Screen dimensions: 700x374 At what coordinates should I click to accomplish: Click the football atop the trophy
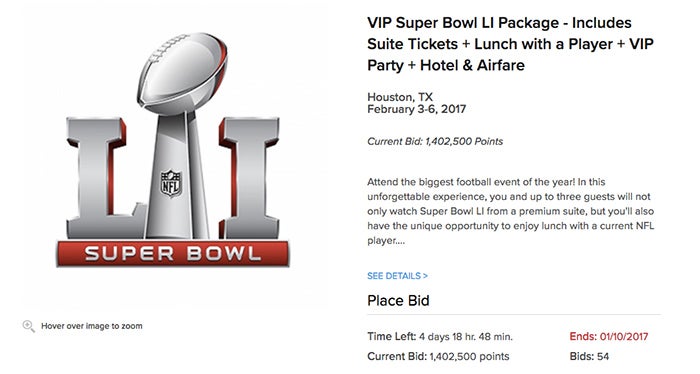coord(183,71)
